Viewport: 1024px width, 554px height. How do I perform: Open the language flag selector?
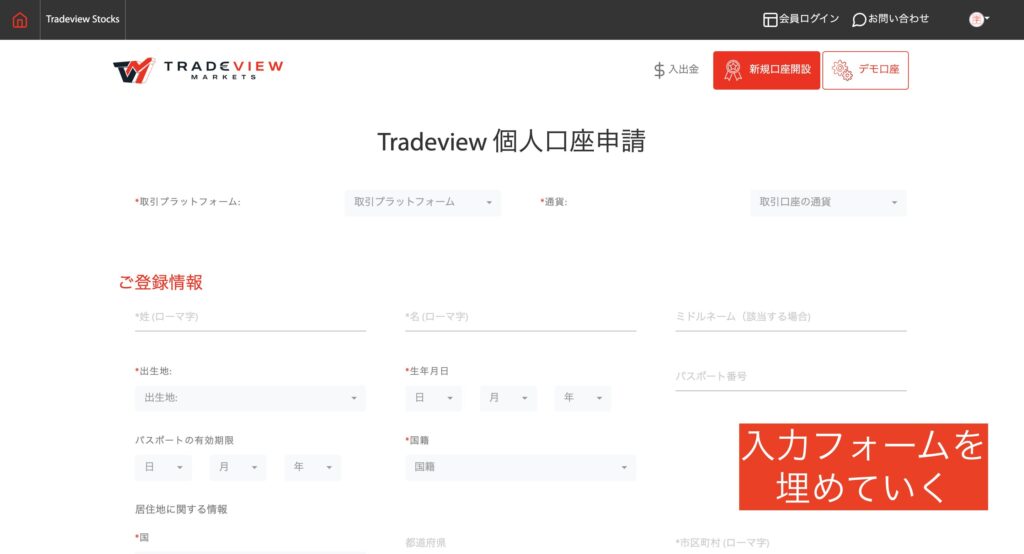(978, 20)
